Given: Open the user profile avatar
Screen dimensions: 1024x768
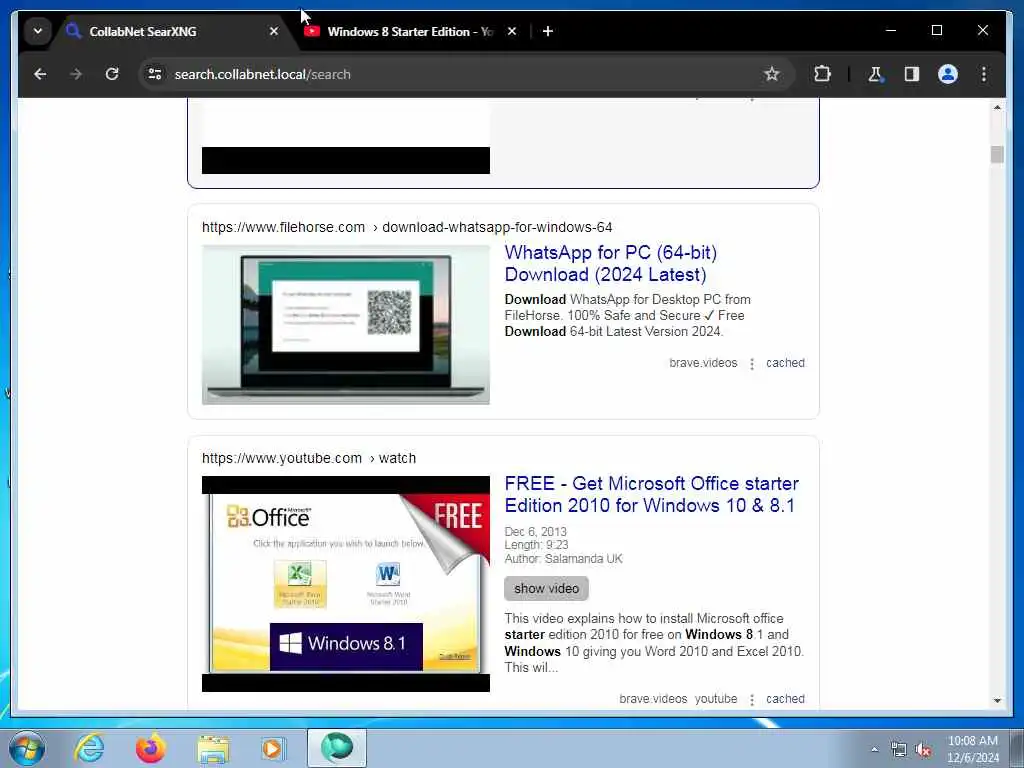Looking at the screenshot, I should 948,74.
